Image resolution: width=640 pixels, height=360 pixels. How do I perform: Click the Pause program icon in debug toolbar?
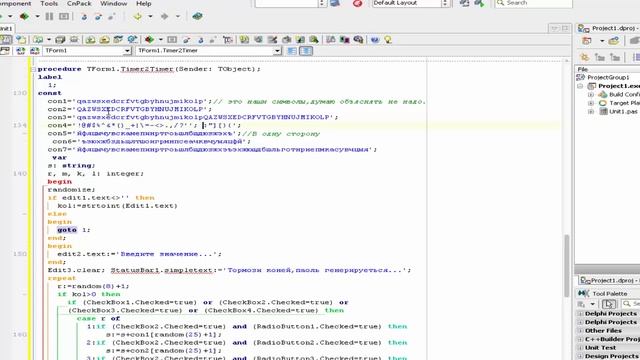(49, 16)
